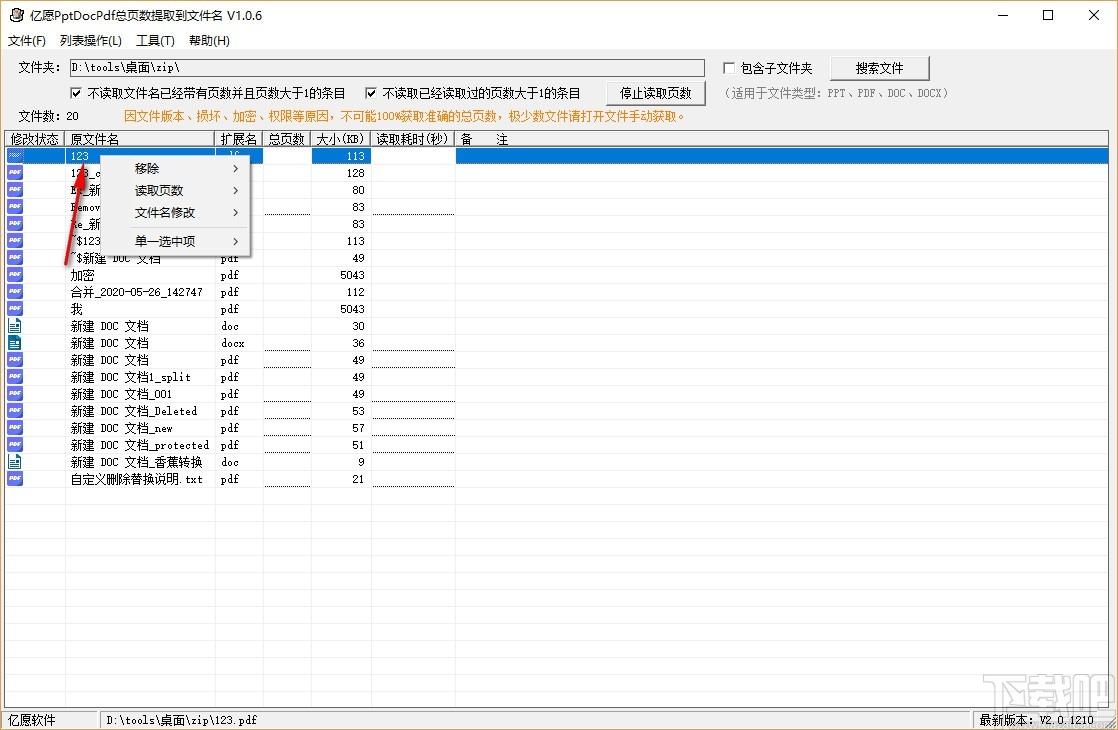Select file name 新建 DOC 文档_香蕉转换
1118x730 pixels.
pyautogui.click(x=136, y=462)
